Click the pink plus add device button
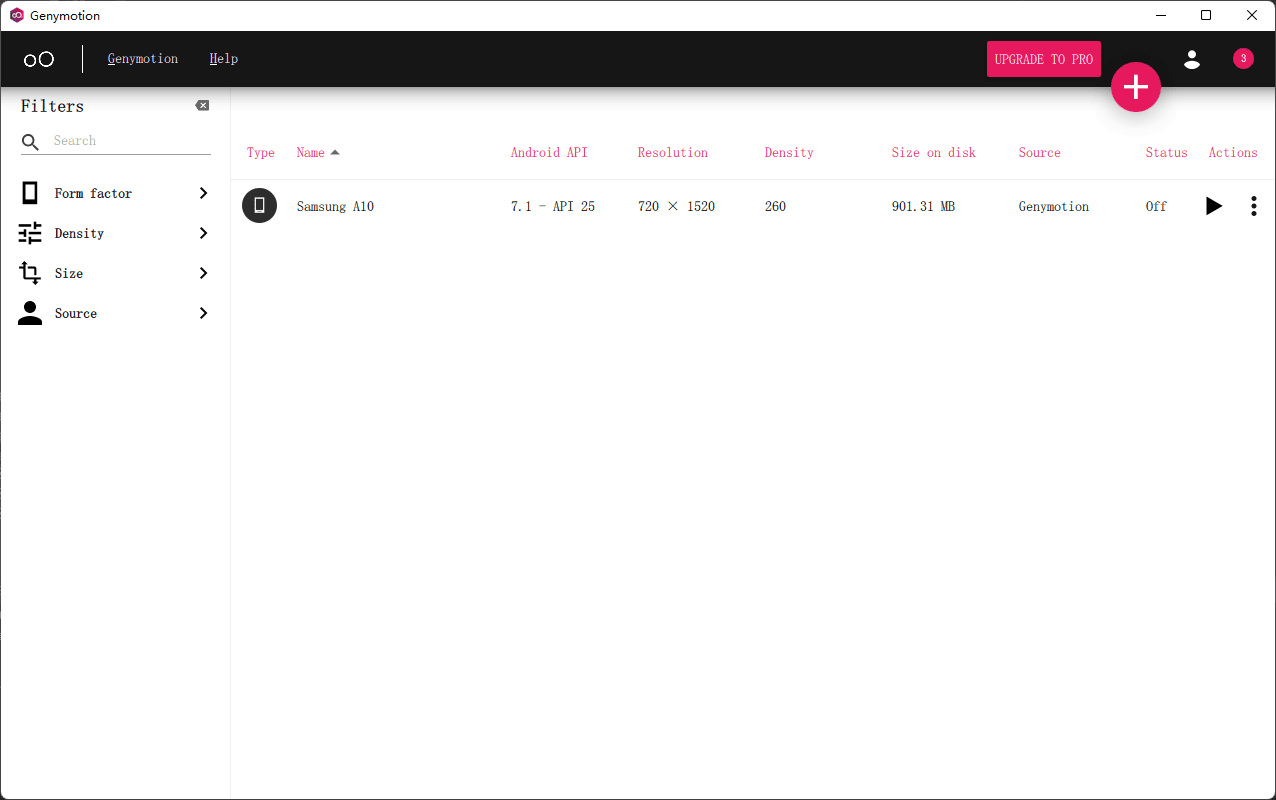The height and width of the screenshot is (800, 1276). pyautogui.click(x=1135, y=87)
